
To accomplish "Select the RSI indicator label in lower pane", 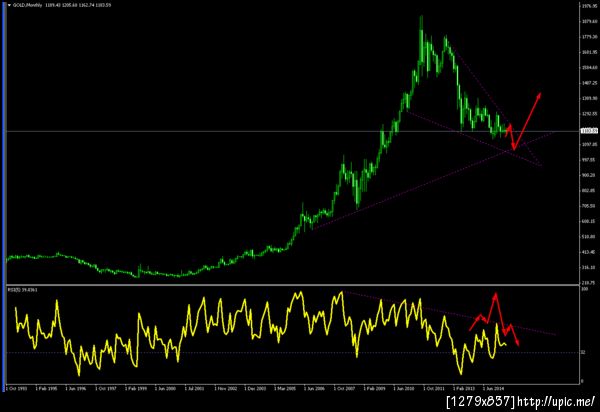I will 22,290.
